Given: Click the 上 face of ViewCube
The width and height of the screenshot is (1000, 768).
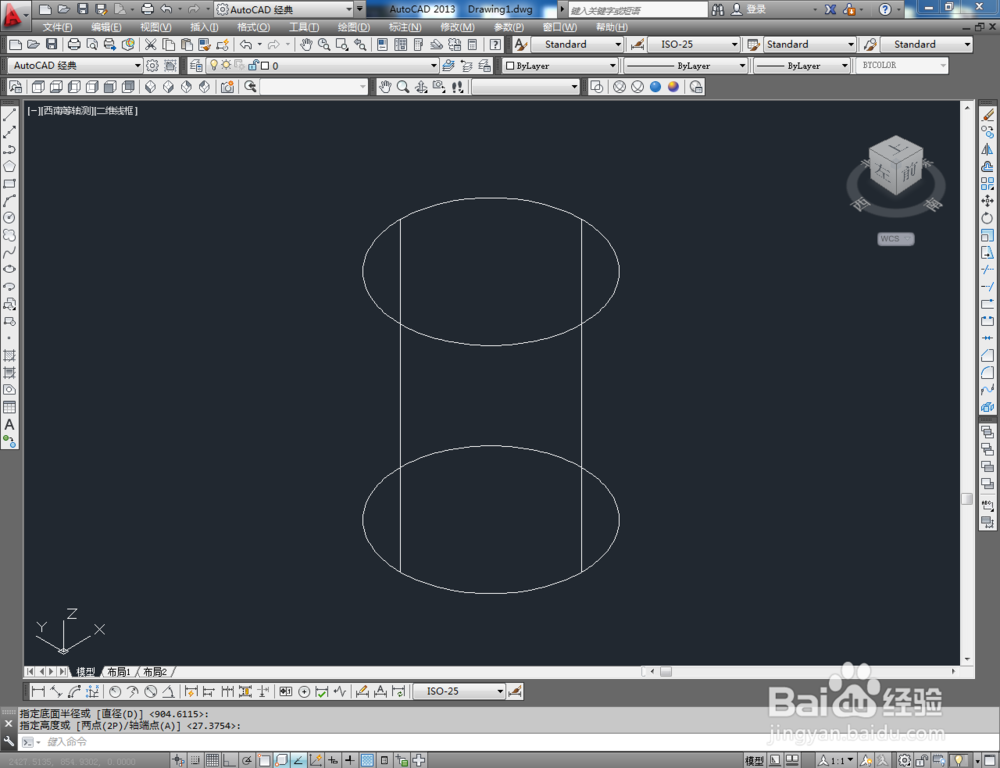Looking at the screenshot, I should tap(898, 147).
